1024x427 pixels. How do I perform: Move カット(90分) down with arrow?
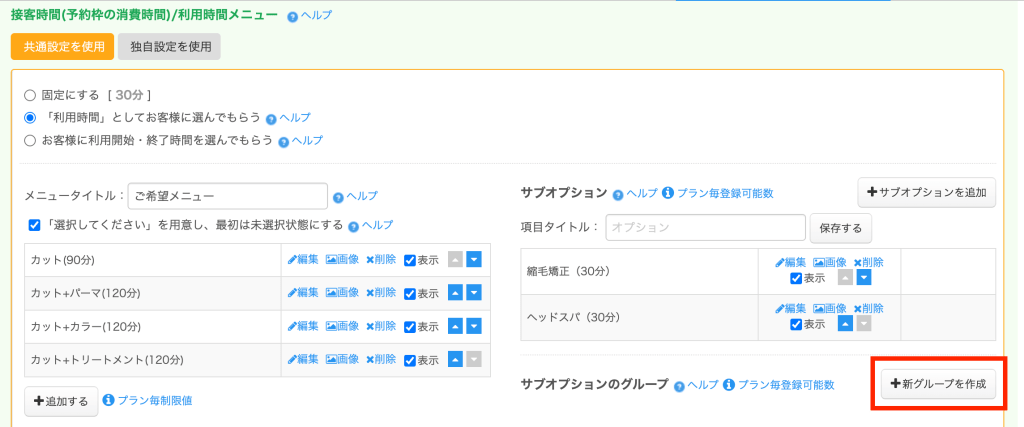pyautogui.click(x=475, y=260)
